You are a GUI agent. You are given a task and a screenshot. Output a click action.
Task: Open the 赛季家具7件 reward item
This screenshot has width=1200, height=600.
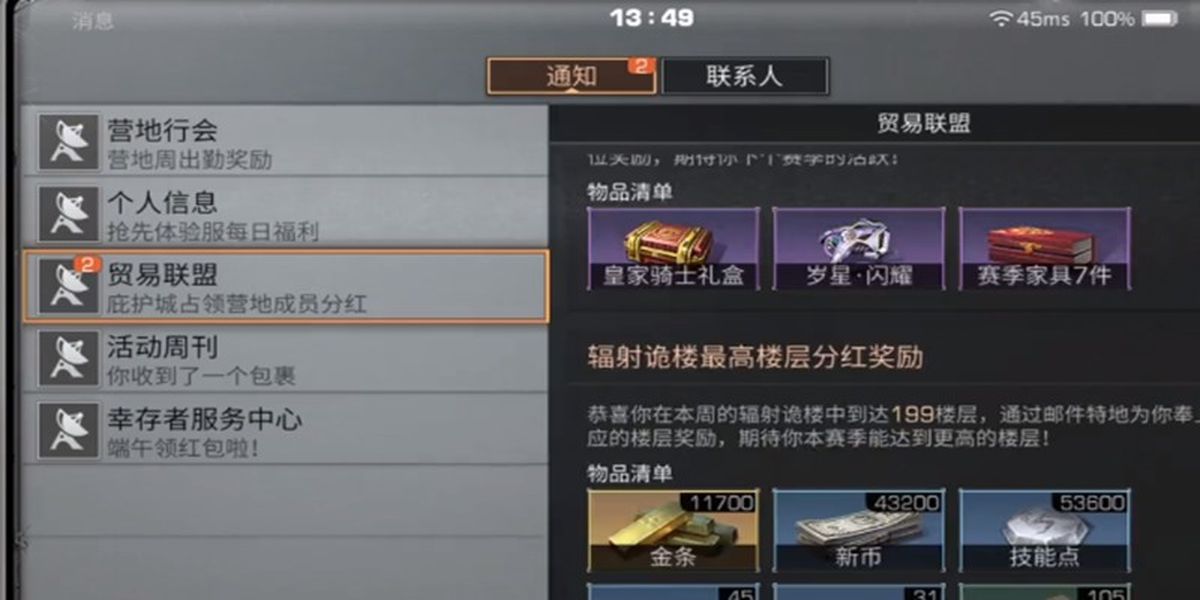[x=1045, y=249]
